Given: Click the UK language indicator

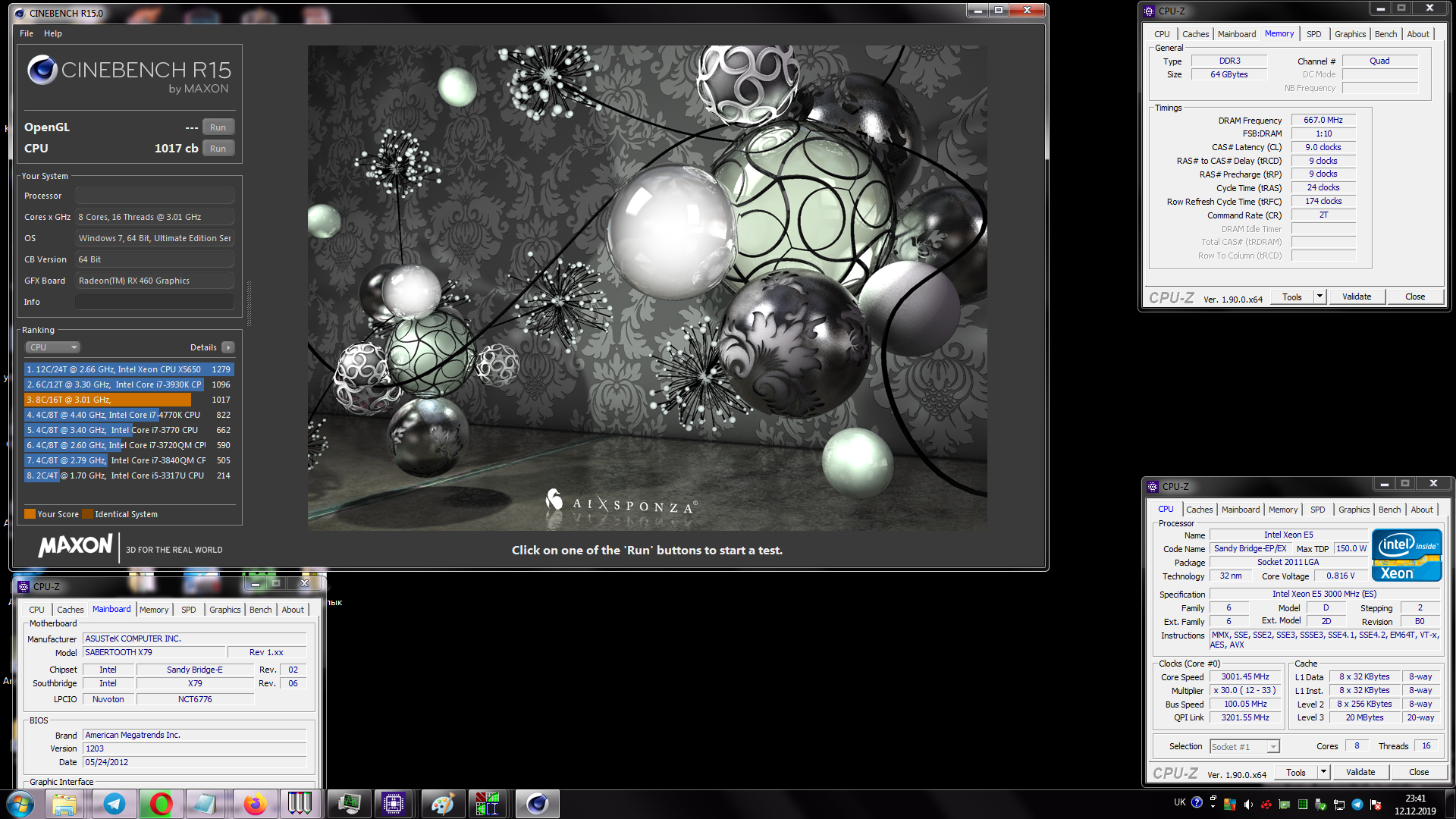Looking at the screenshot, I should tap(1180, 802).
